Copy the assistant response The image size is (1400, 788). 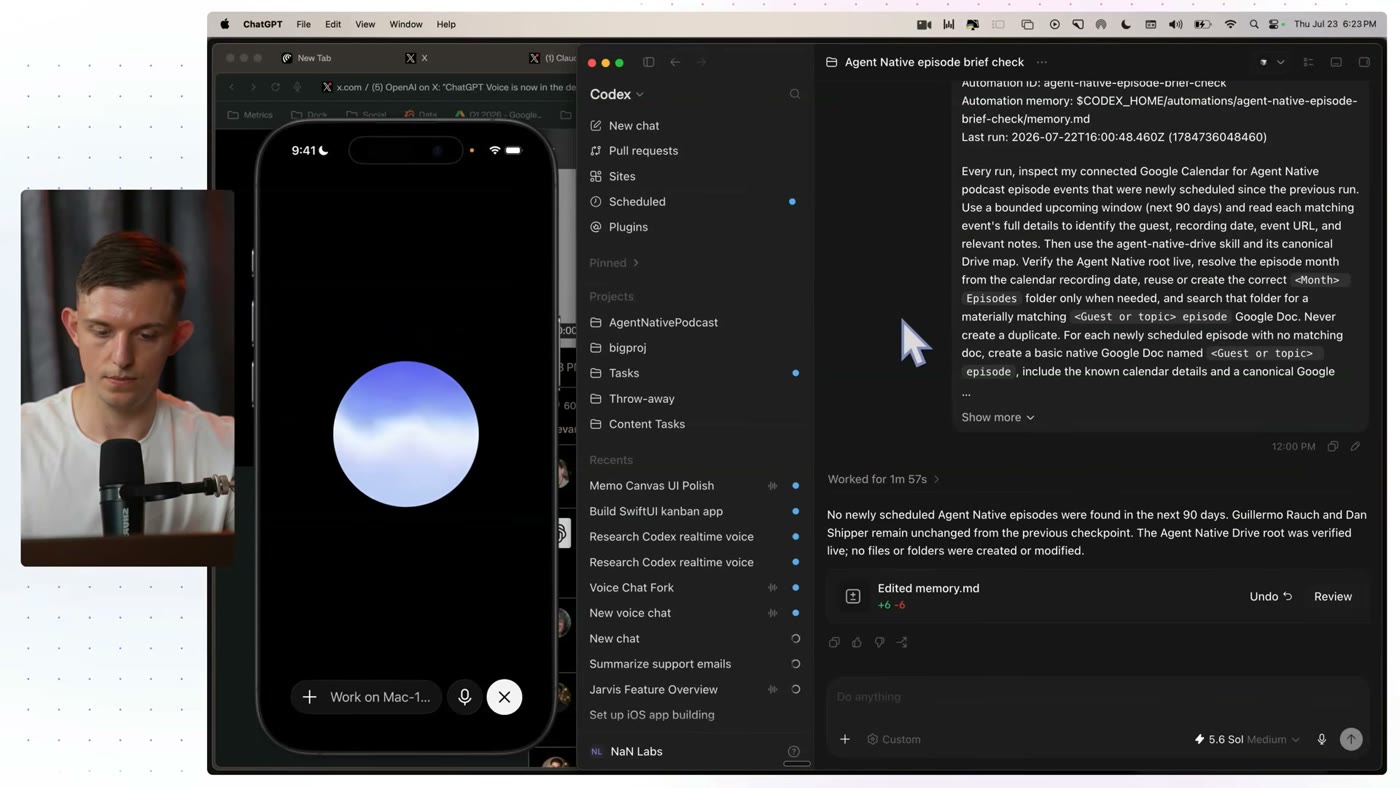pos(834,643)
